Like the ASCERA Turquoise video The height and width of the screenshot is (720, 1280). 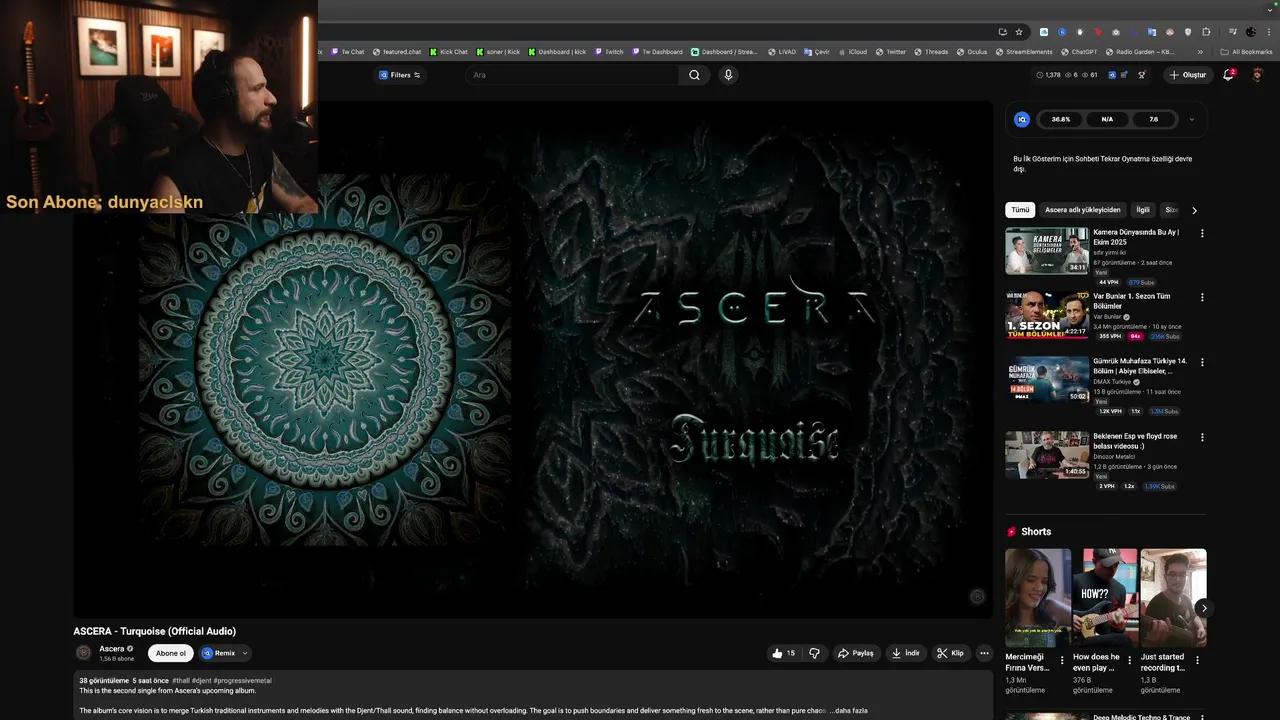(783, 653)
